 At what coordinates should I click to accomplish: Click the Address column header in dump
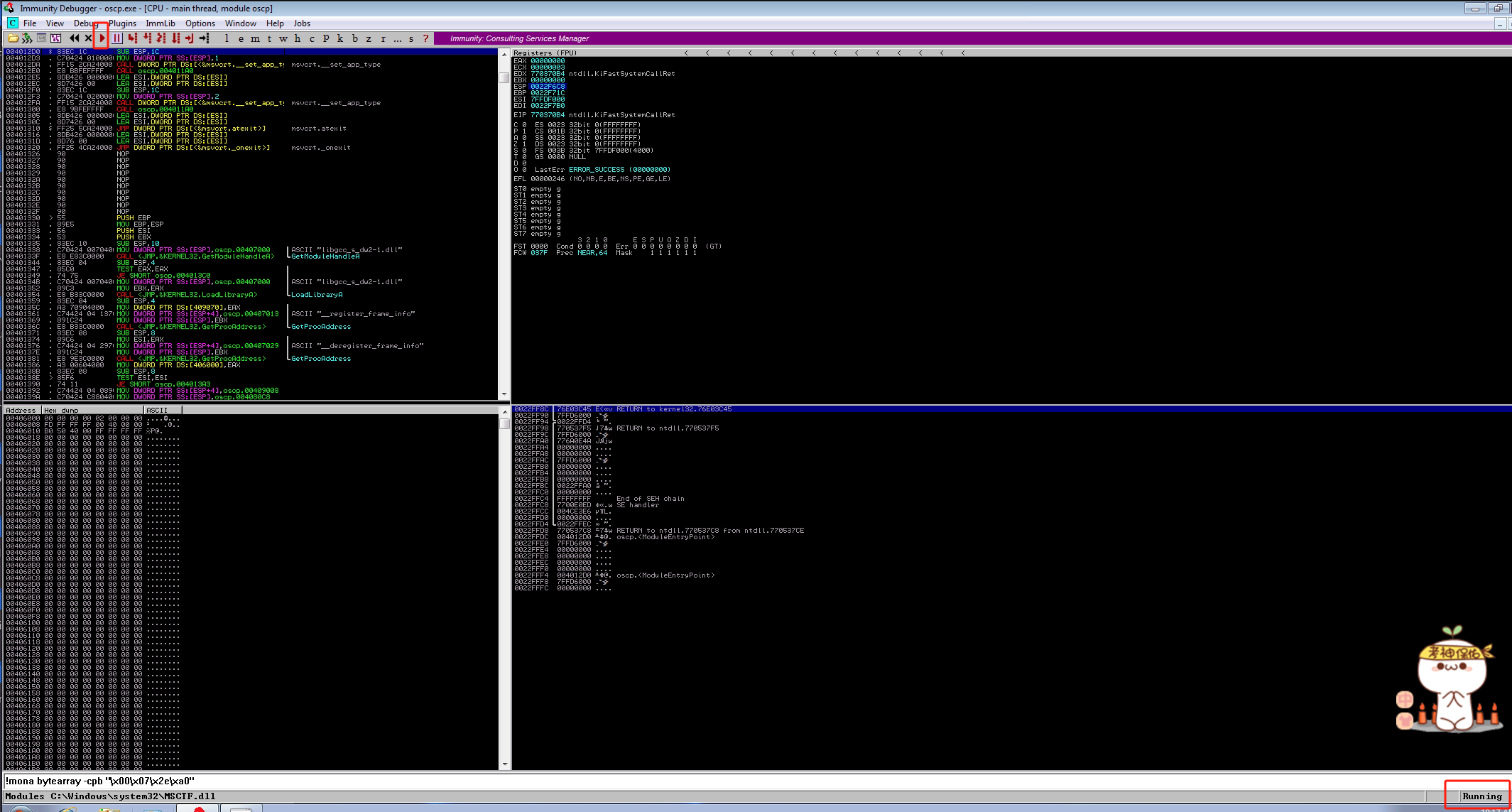click(23, 410)
